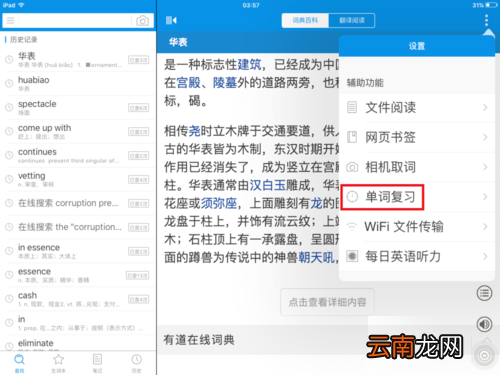Open history entry spectacle
500x375 pixels.
click(78, 108)
